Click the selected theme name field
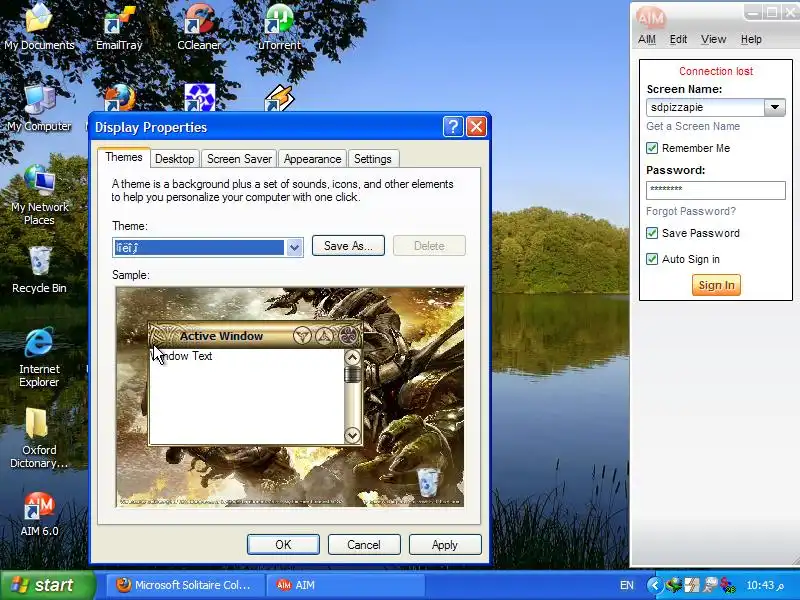Image resolution: width=800 pixels, height=600 pixels. (199, 247)
